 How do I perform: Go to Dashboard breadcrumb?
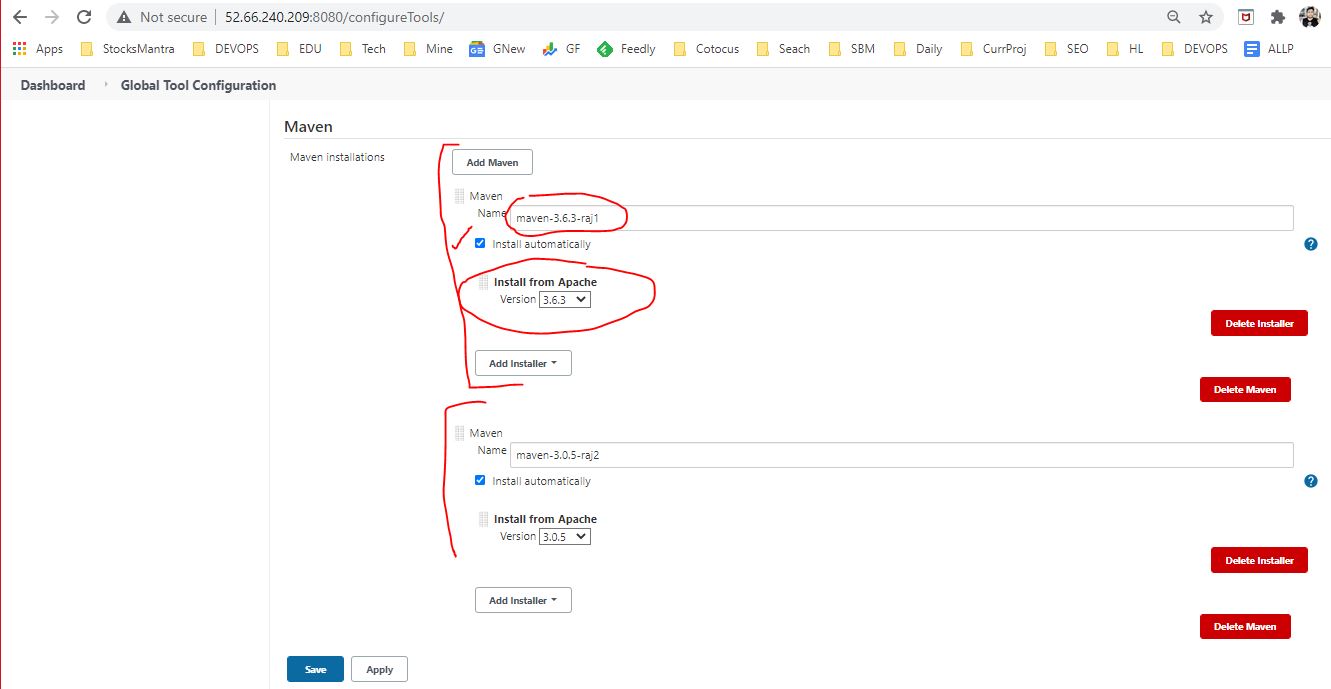click(53, 85)
